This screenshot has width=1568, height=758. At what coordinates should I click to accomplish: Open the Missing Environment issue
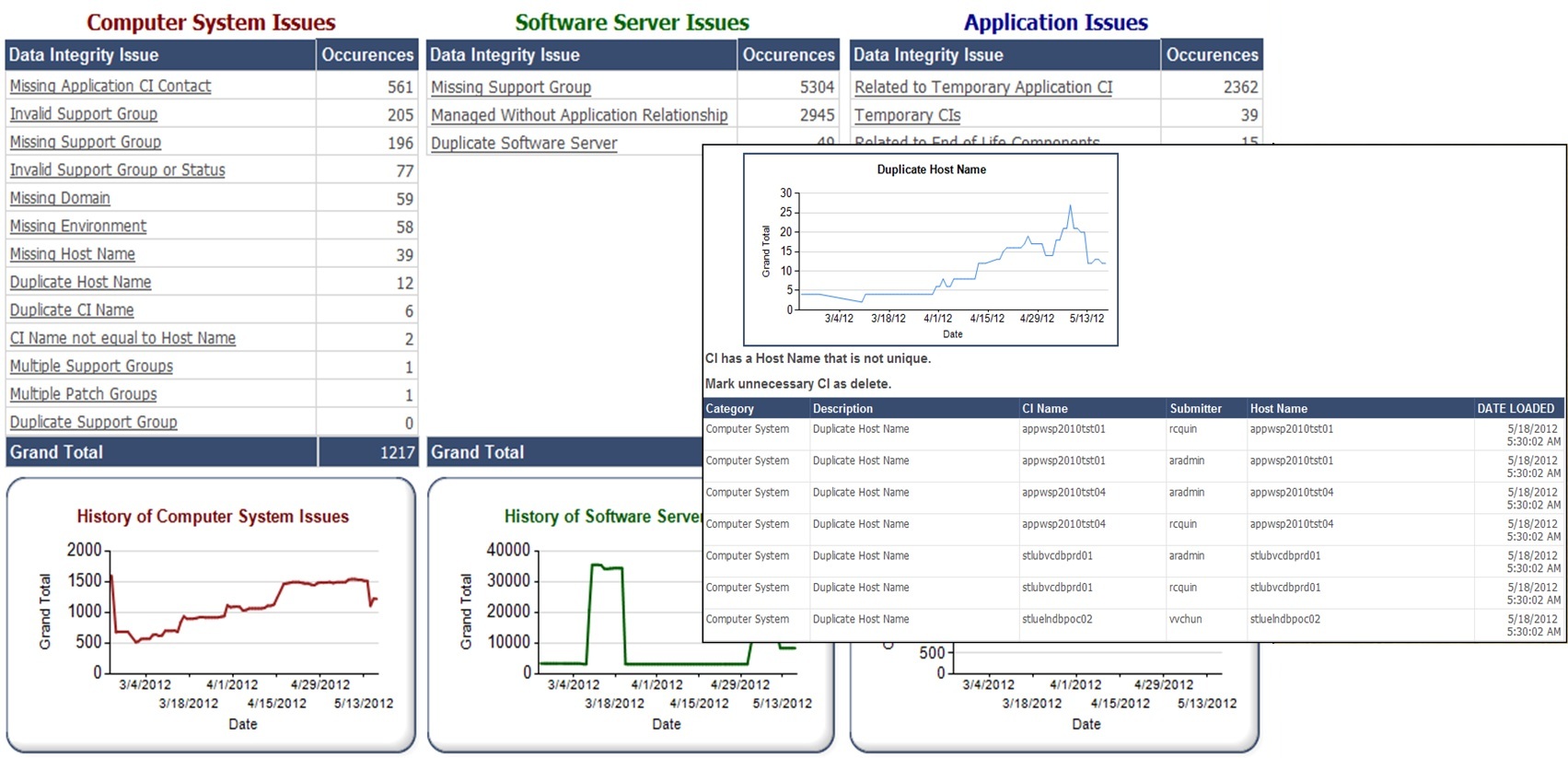pyautogui.click(x=77, y=227)
